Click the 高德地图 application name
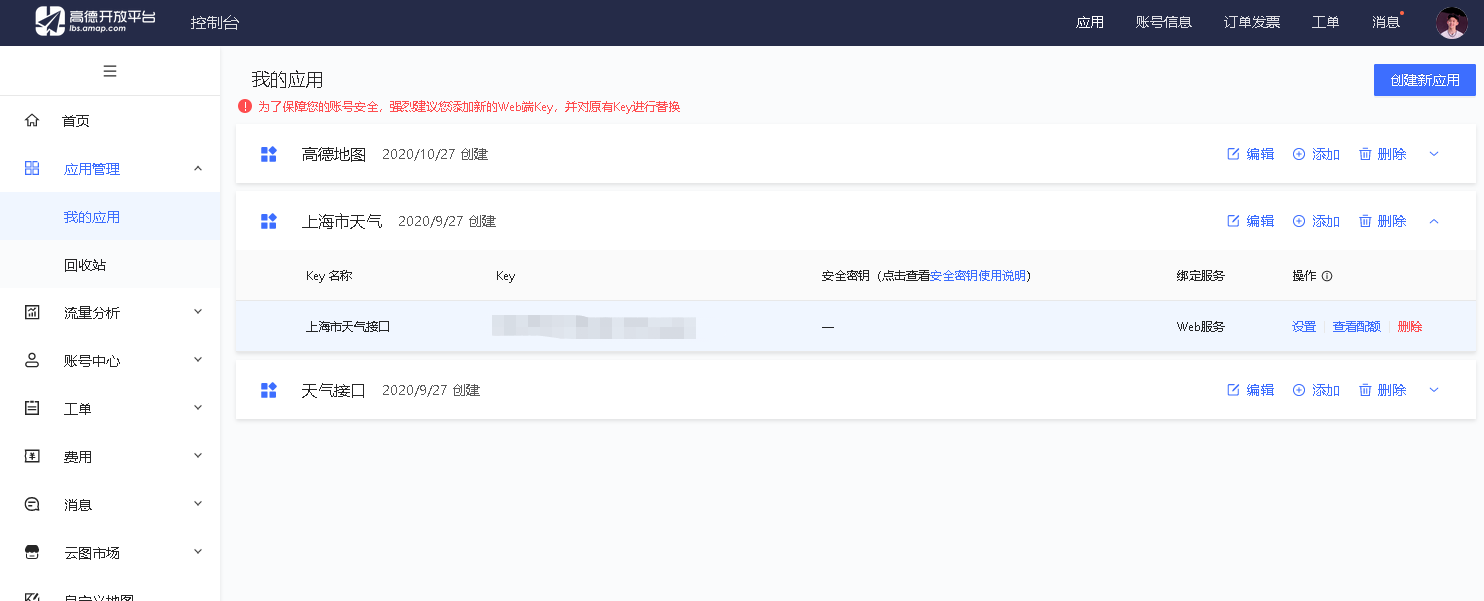 (334, 154)
